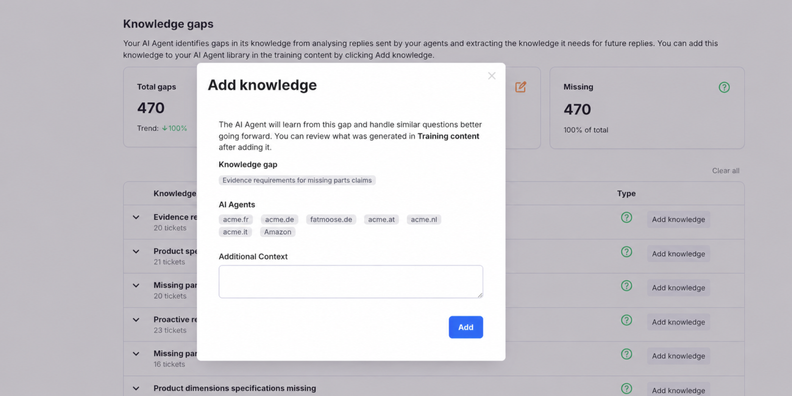Viewport: 792px width, 396px height.
Task: Click the Evidence requirements knowledge gap chip
Action: [297, 180]
